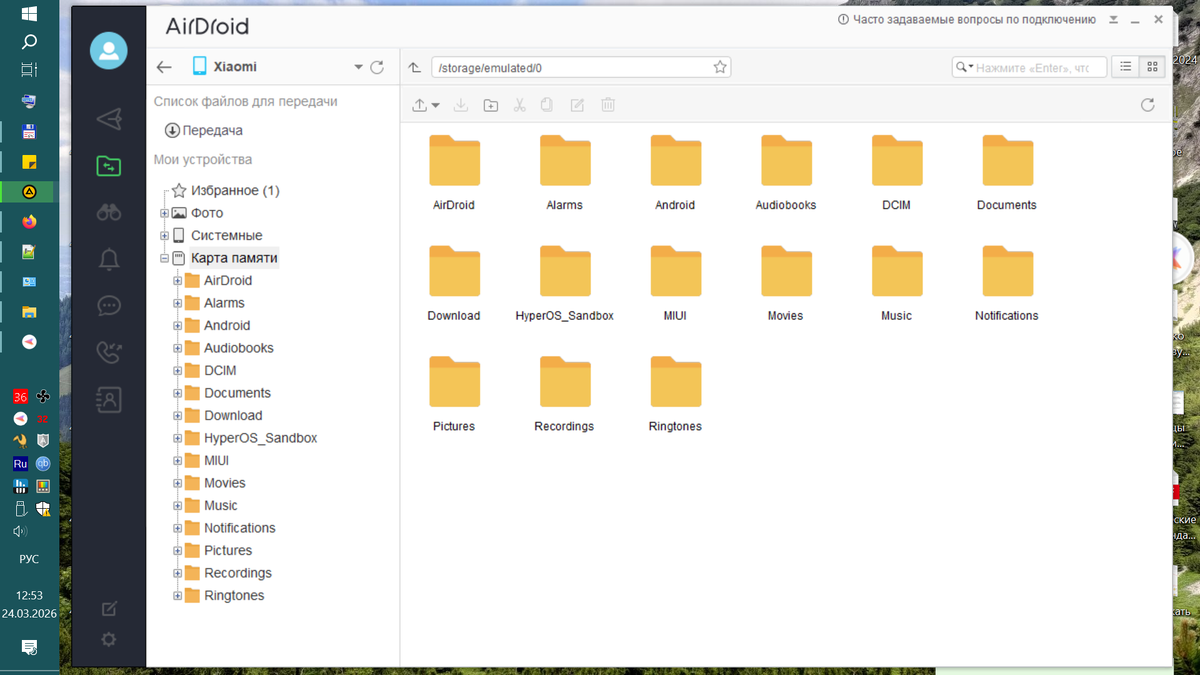Screen dimensions: 1200x675
Task: Switch to list view
Action: tap(1126, 67)
